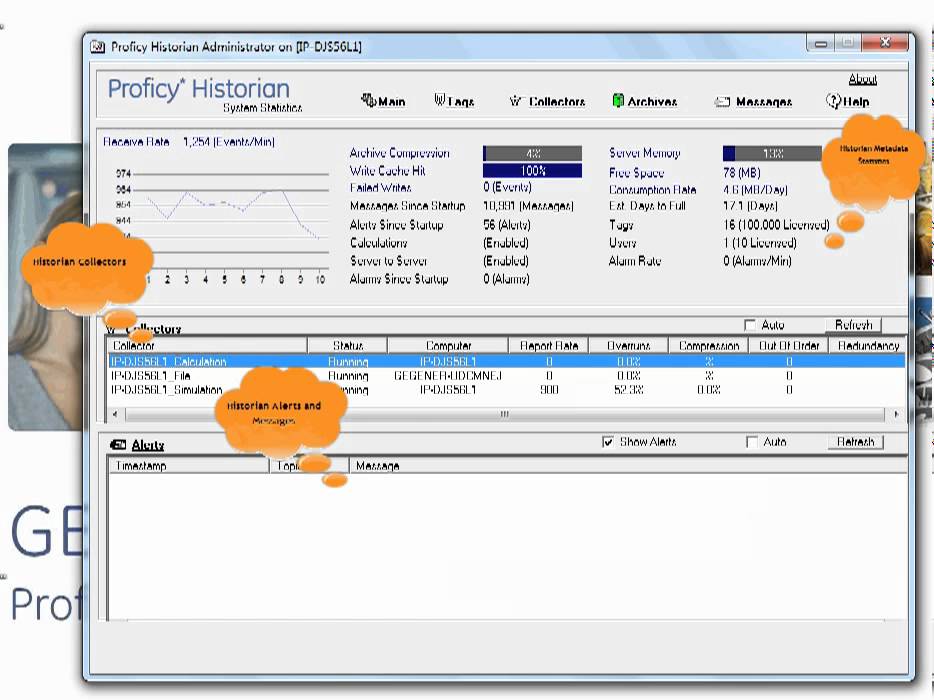Refresh the Collectors list

tap(853, 325)
